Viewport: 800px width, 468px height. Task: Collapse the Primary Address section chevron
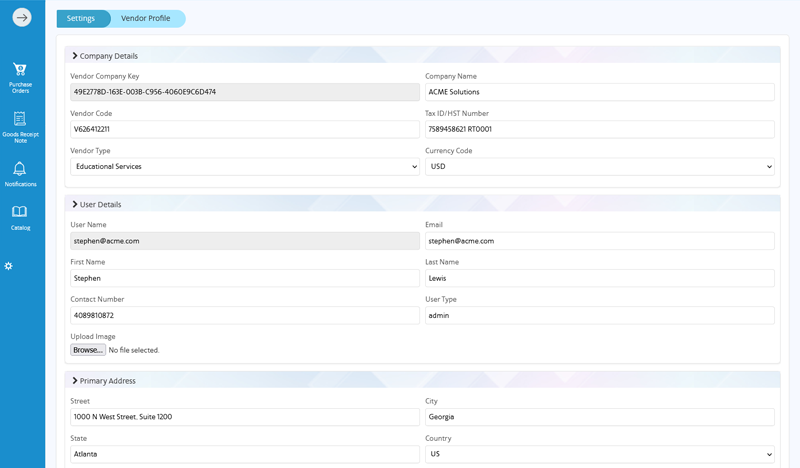coord(75,381)
